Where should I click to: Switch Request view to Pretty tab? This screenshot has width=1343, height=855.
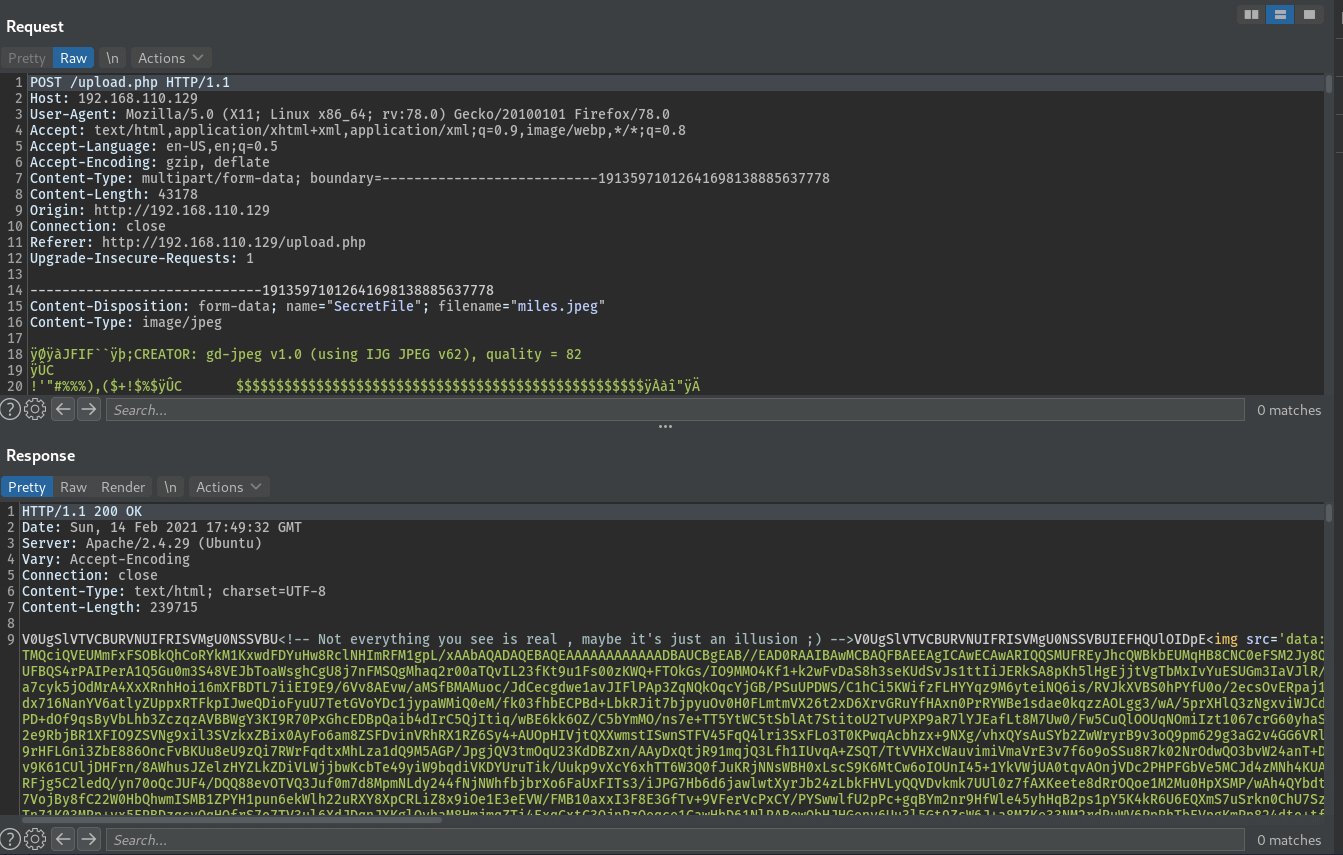[x=27, y=58]
